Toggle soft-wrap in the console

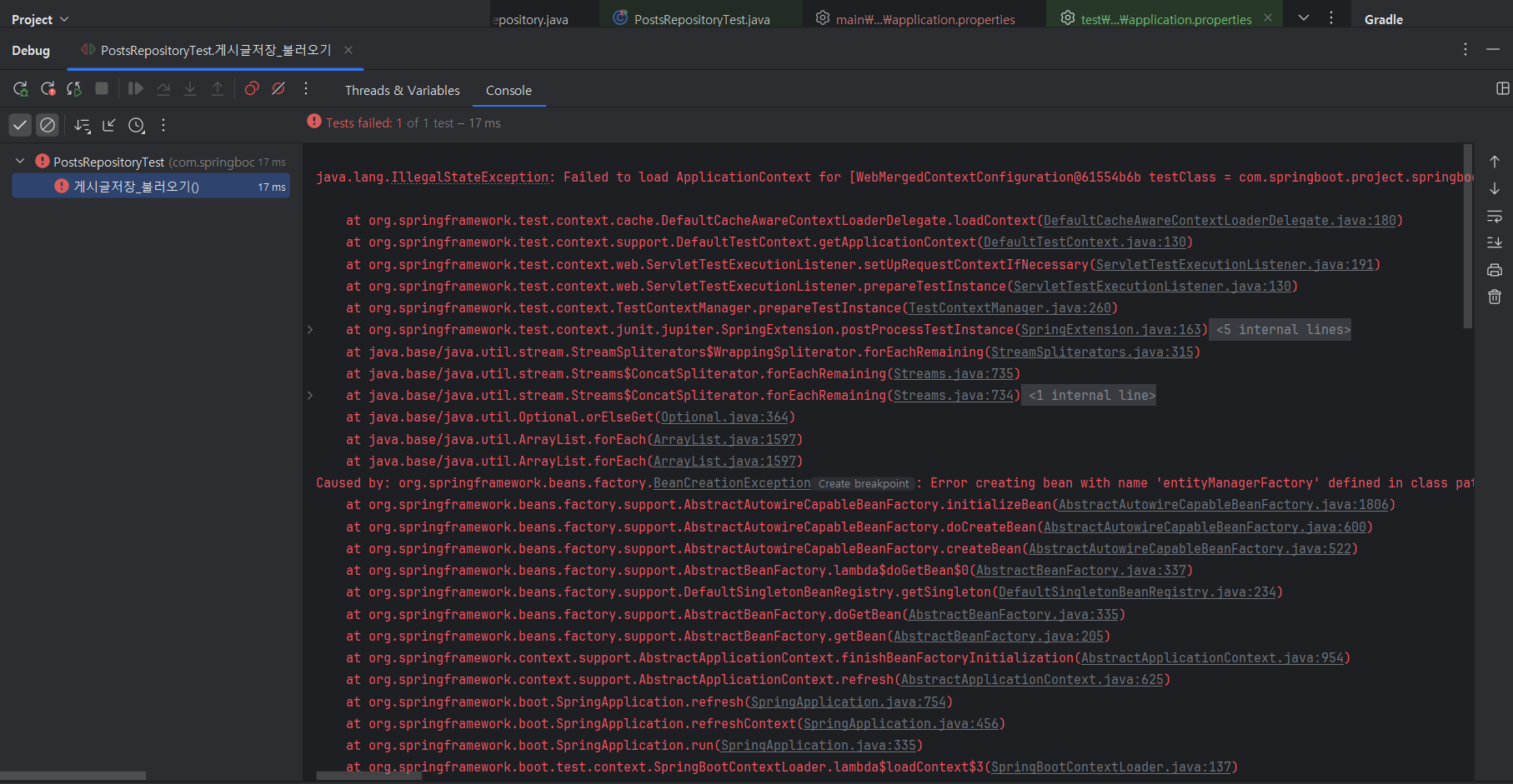1495,216
